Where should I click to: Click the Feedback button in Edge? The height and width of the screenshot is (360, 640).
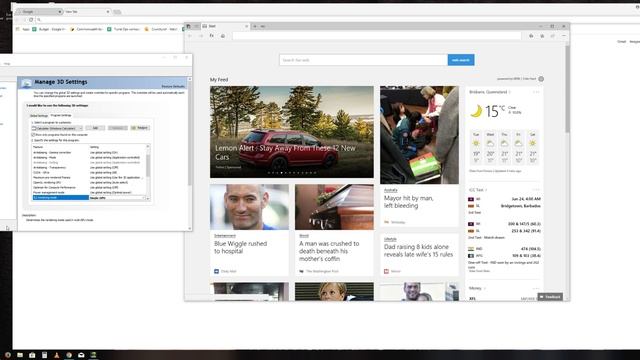tap(550, 297)
